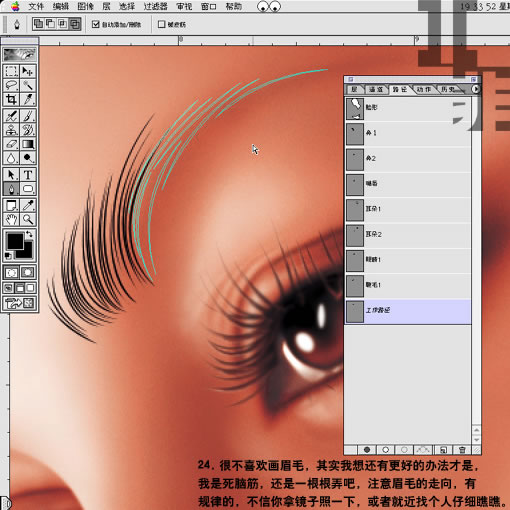This screenshot has height=510, width=510.
Task: Toggle the auto add/delete checkbox
Action: click(96, 24)
